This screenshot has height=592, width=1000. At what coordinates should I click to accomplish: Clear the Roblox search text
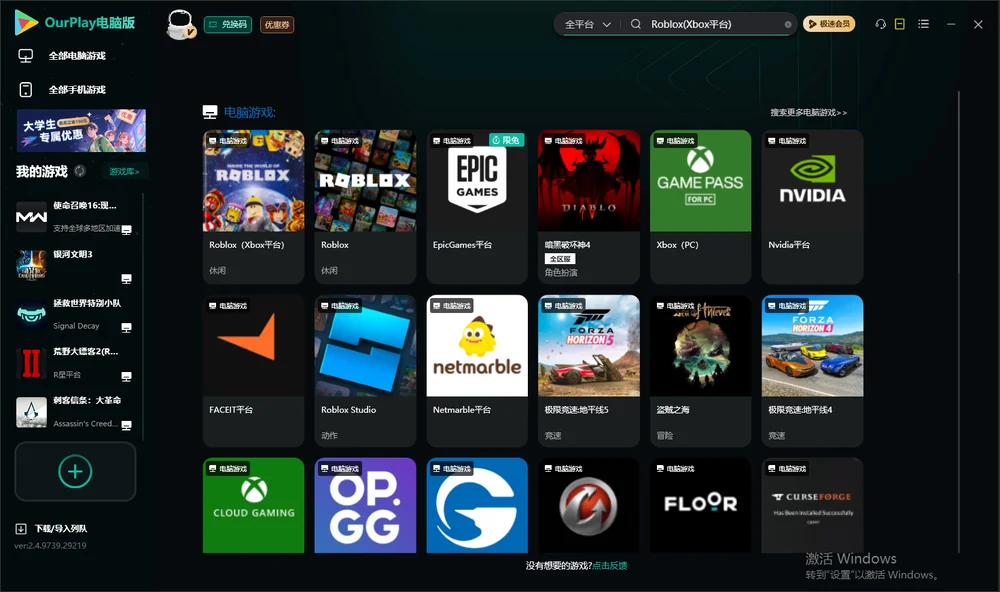pyautogui.click(x=788, y=24)
